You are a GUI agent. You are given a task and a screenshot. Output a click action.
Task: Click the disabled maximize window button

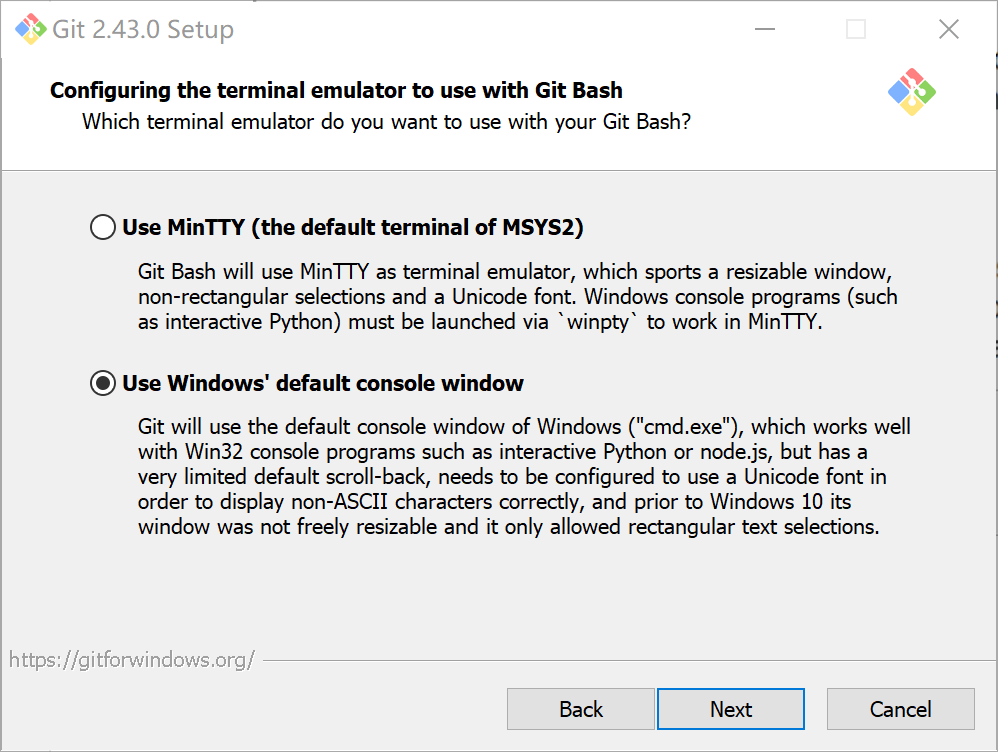pos(856,29)
